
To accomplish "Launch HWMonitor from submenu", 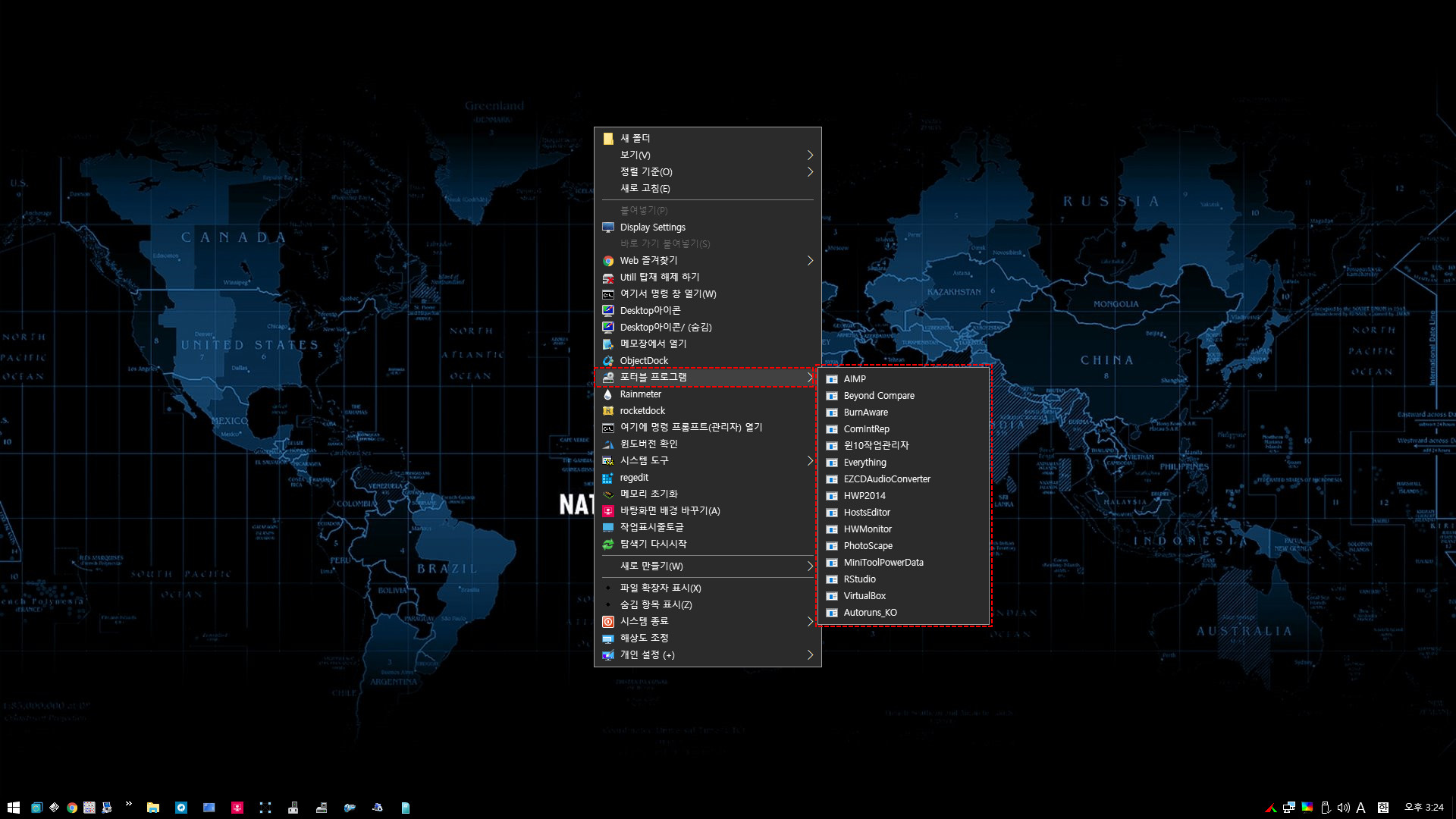I will click(x=904, y=529).
